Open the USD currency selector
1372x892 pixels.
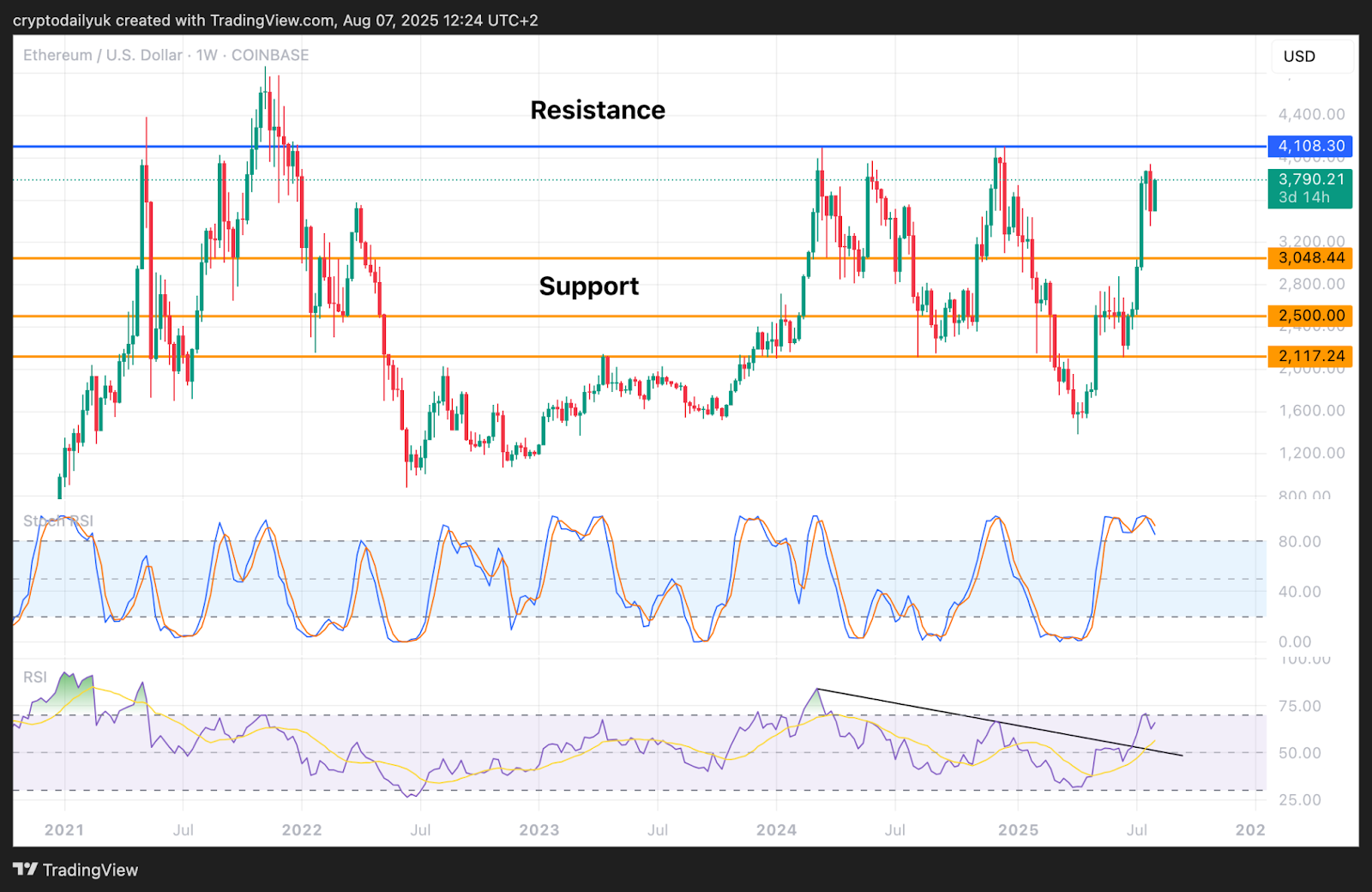click(x=1299, y=57)
